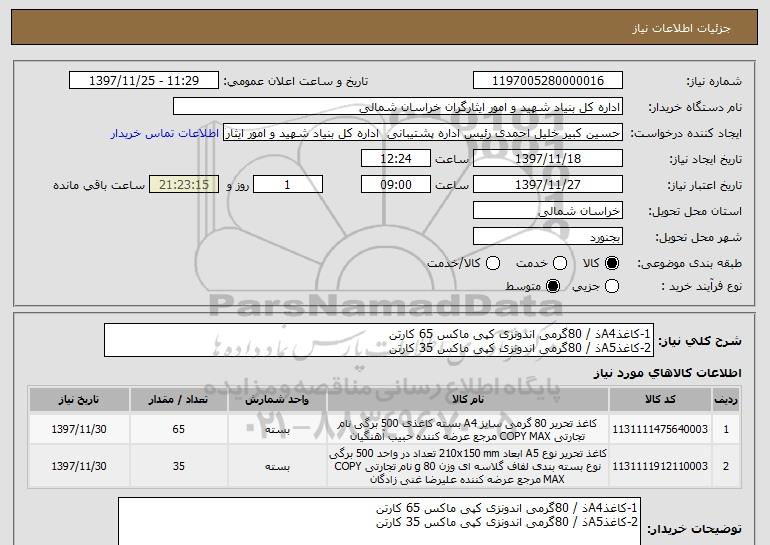Click the ایجاد کننده درخواست field
The width and height of the screenshot is (770, 545).
click(x=423, y=133)
